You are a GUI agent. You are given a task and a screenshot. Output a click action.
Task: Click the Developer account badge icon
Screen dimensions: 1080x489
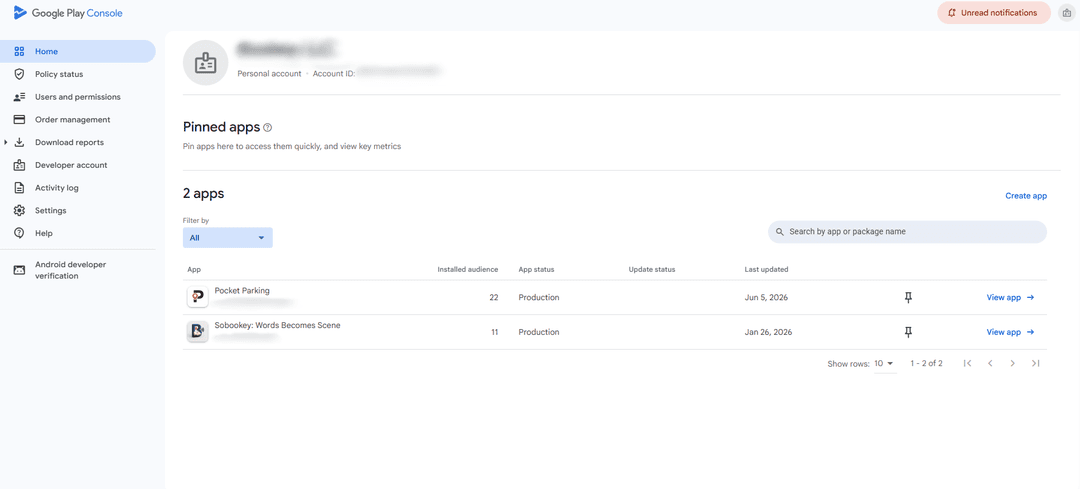click(19, 165)
